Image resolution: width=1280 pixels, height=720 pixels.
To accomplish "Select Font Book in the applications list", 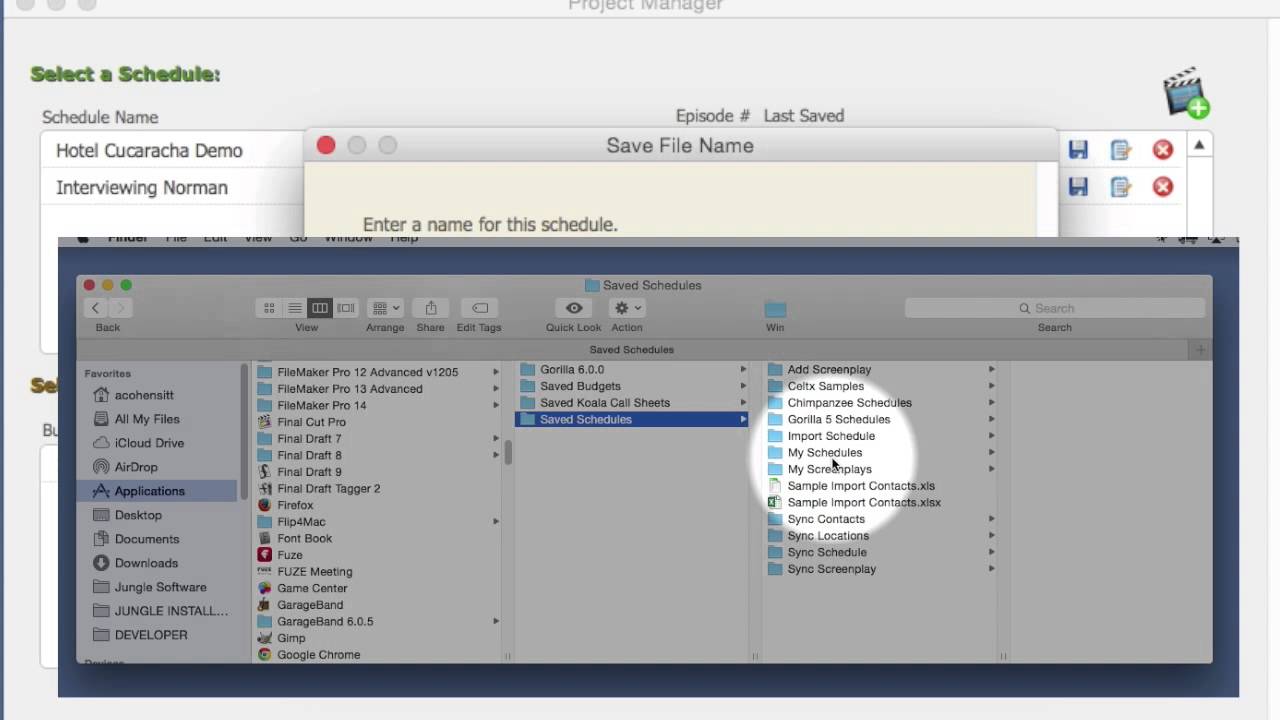I will [304, 538].
